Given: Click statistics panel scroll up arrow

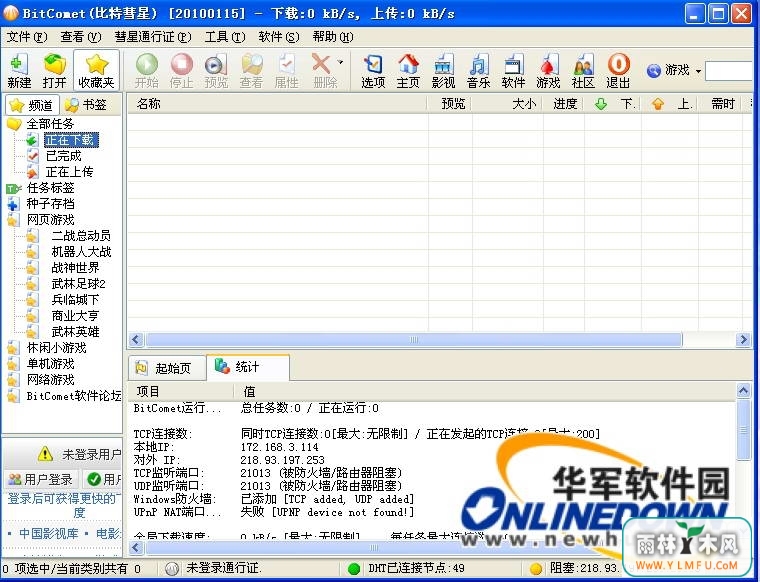Looking at the screenshot, I should coord(744,390).
